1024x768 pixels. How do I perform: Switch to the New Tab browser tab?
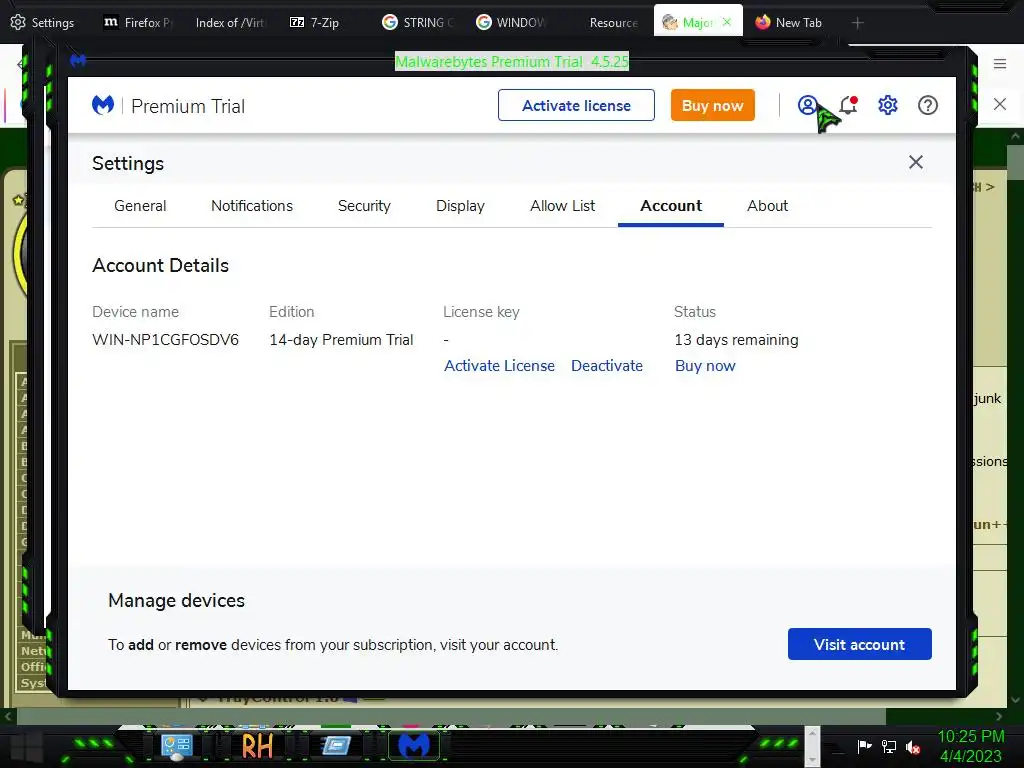pyautogui.click(x=789, y=22)
